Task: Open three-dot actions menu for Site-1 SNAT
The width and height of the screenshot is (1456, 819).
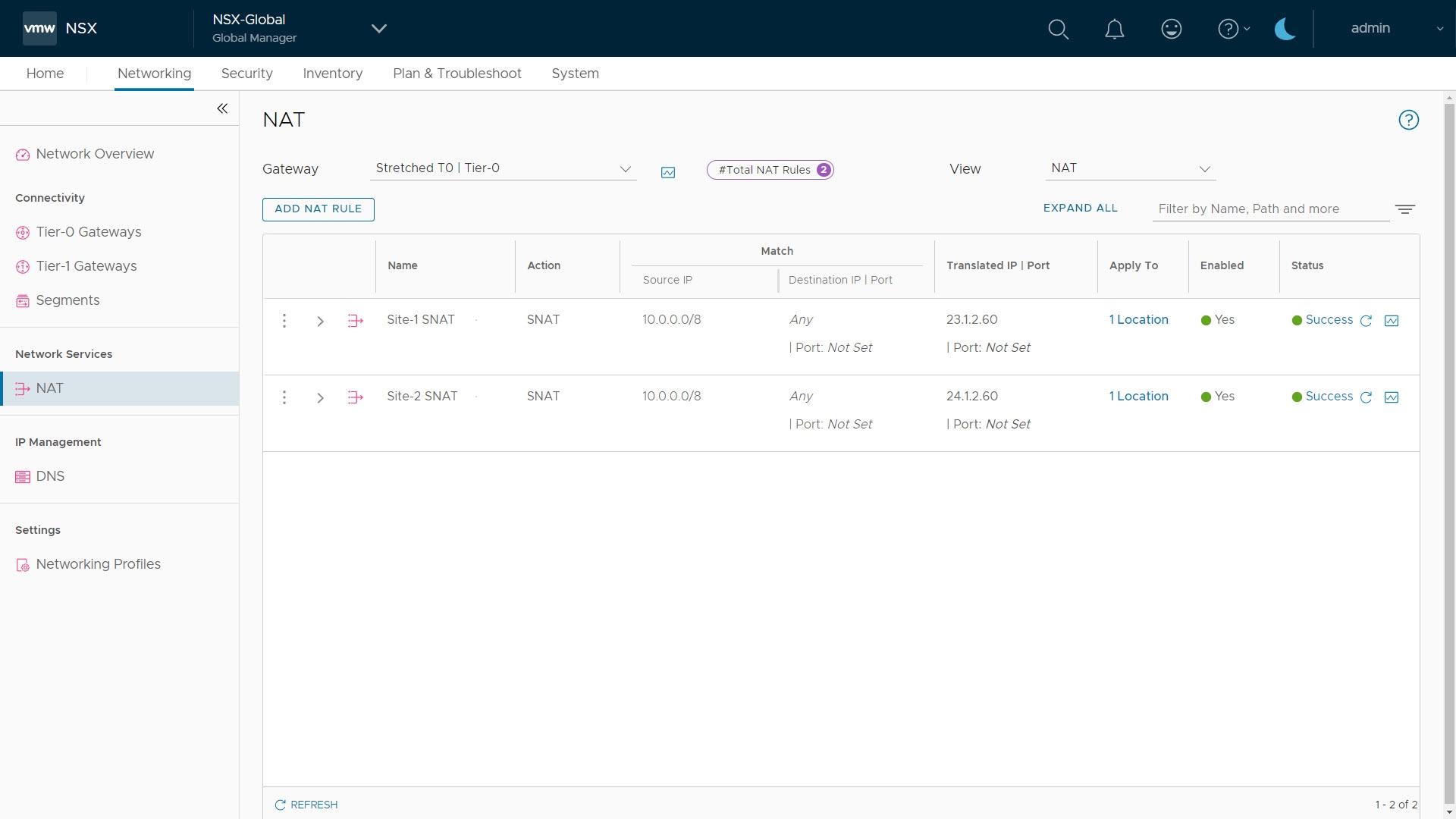Action: pos(284,321)
